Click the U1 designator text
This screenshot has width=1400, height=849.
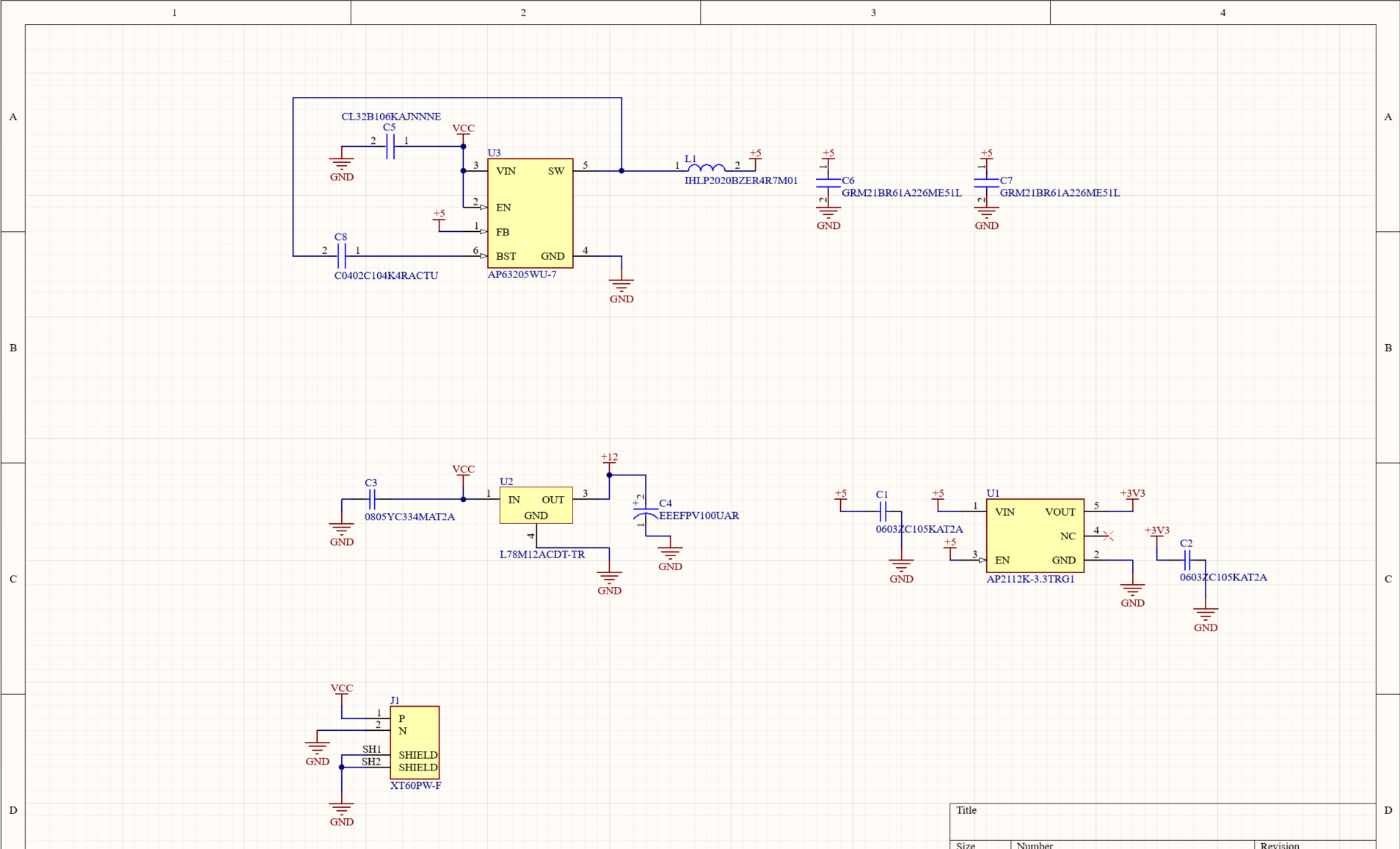[x=993, y=493]
